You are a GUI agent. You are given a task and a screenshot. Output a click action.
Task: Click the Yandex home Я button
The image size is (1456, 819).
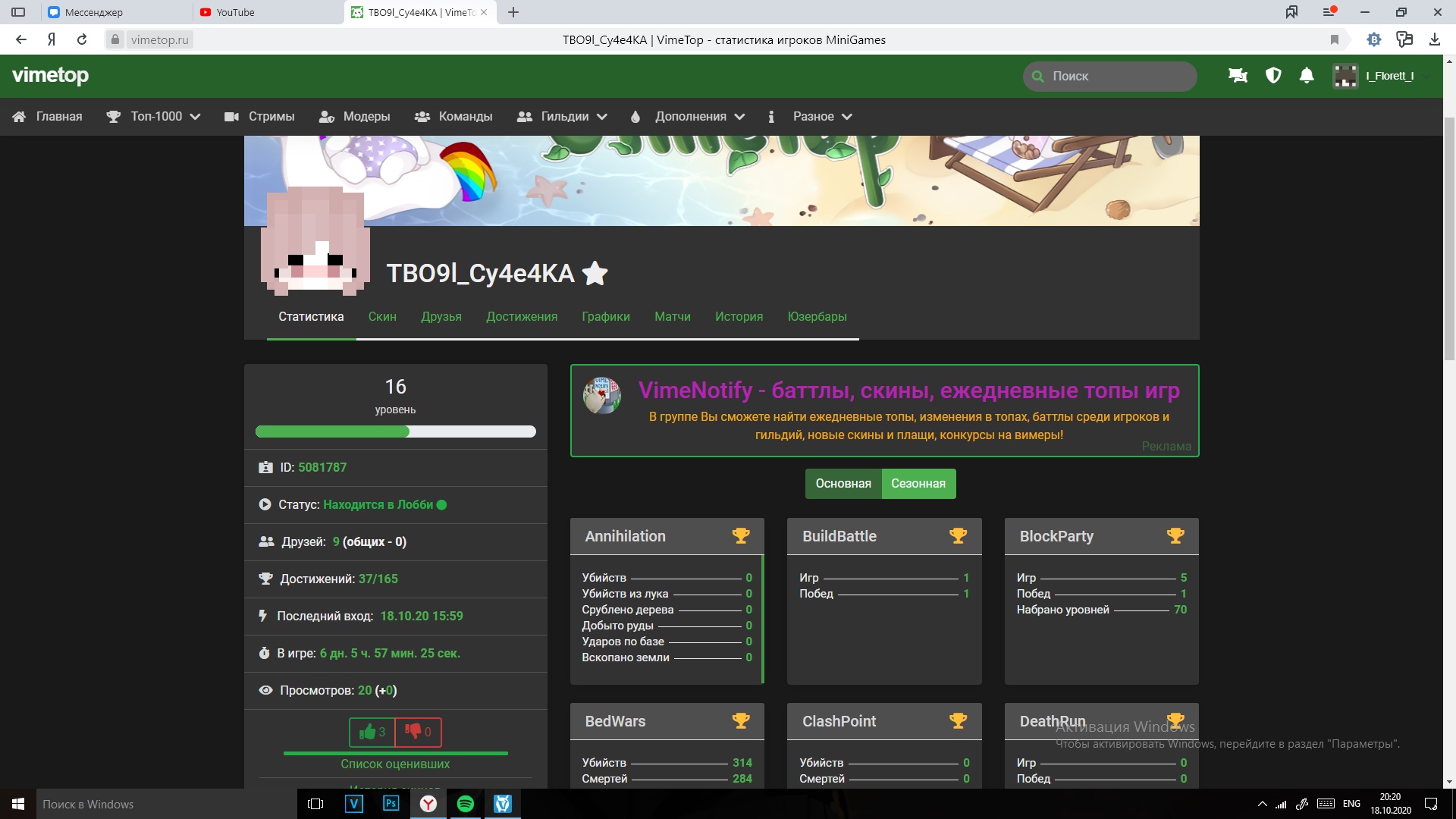52,39
